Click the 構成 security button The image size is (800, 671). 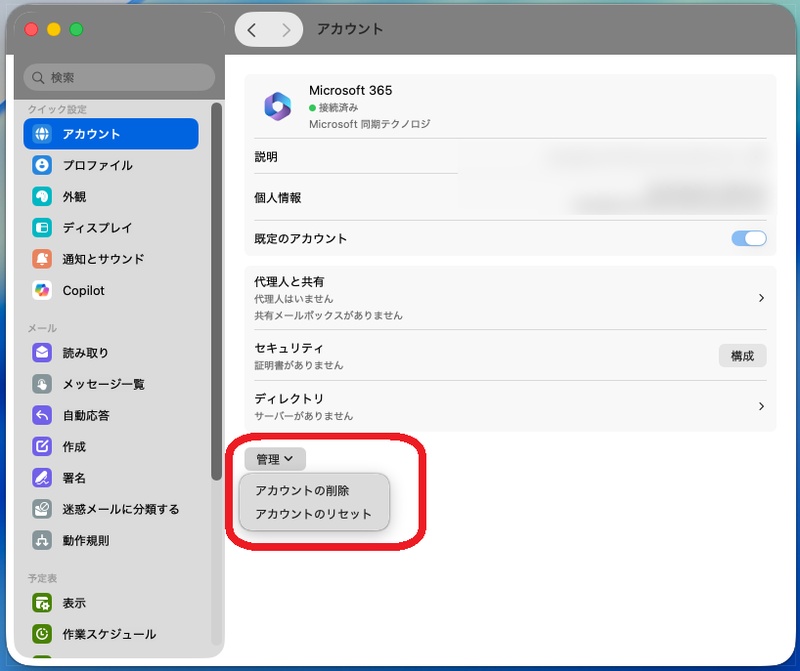(x=742, y=356)
